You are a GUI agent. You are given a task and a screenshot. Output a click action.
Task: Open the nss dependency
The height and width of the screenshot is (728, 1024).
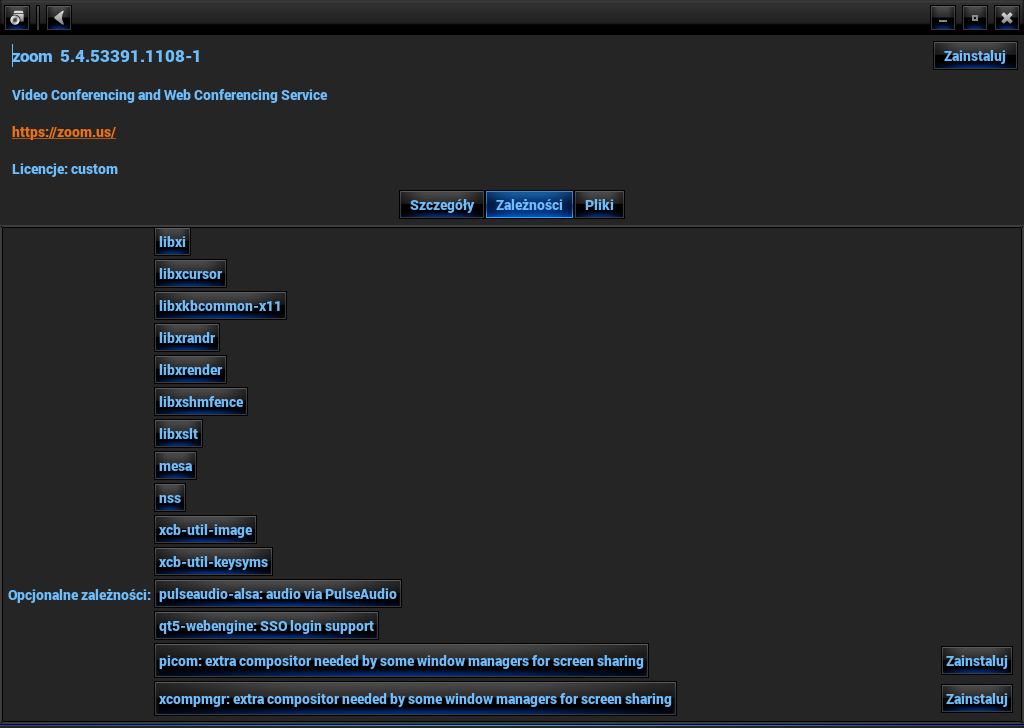coord(170,498)
